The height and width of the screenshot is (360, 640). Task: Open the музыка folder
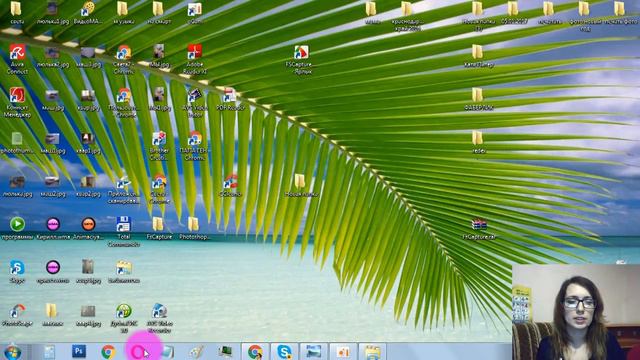[123, 13]
